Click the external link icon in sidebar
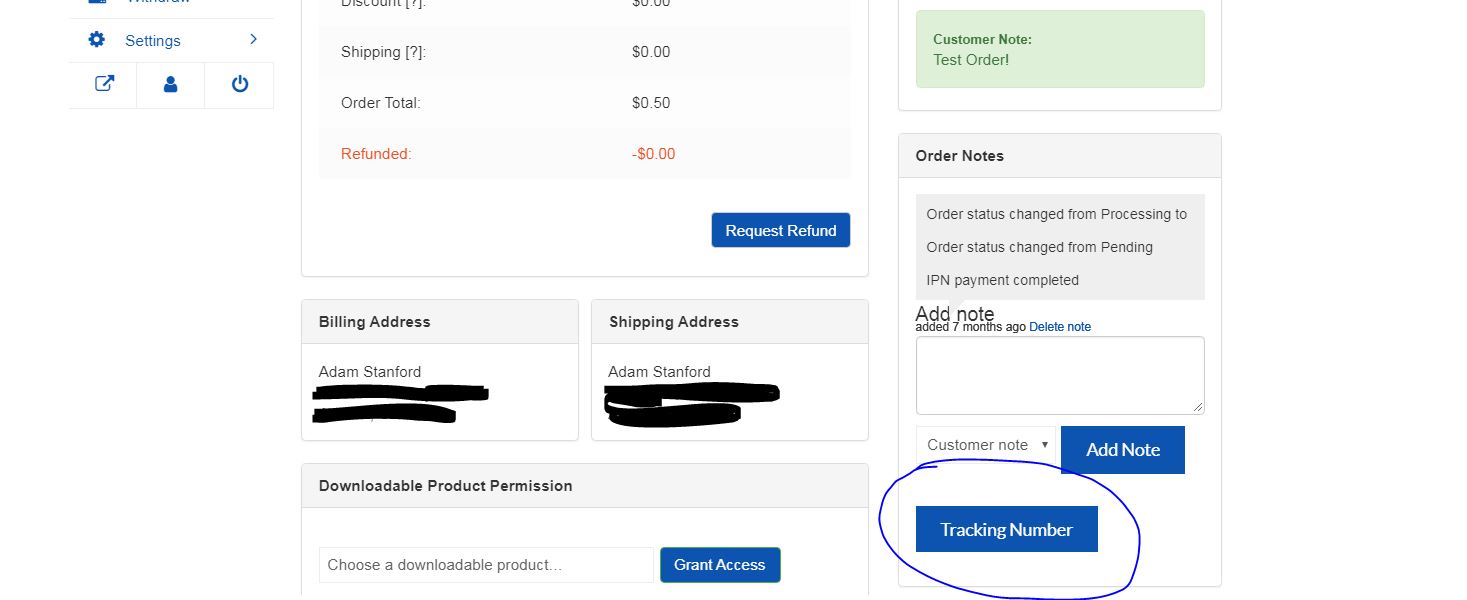Image resolution: width=1467 pixels, height=600 pixels. [x=103, y=84]
